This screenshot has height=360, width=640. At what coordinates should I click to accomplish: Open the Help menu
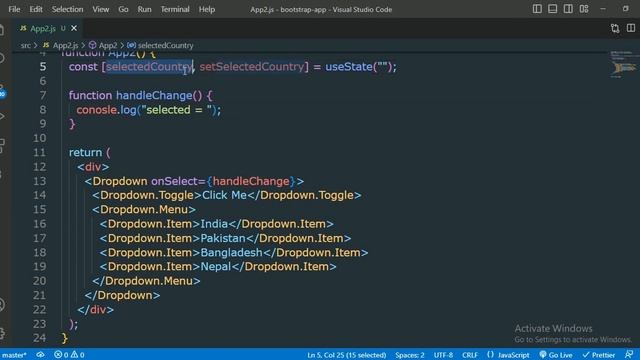207,9
